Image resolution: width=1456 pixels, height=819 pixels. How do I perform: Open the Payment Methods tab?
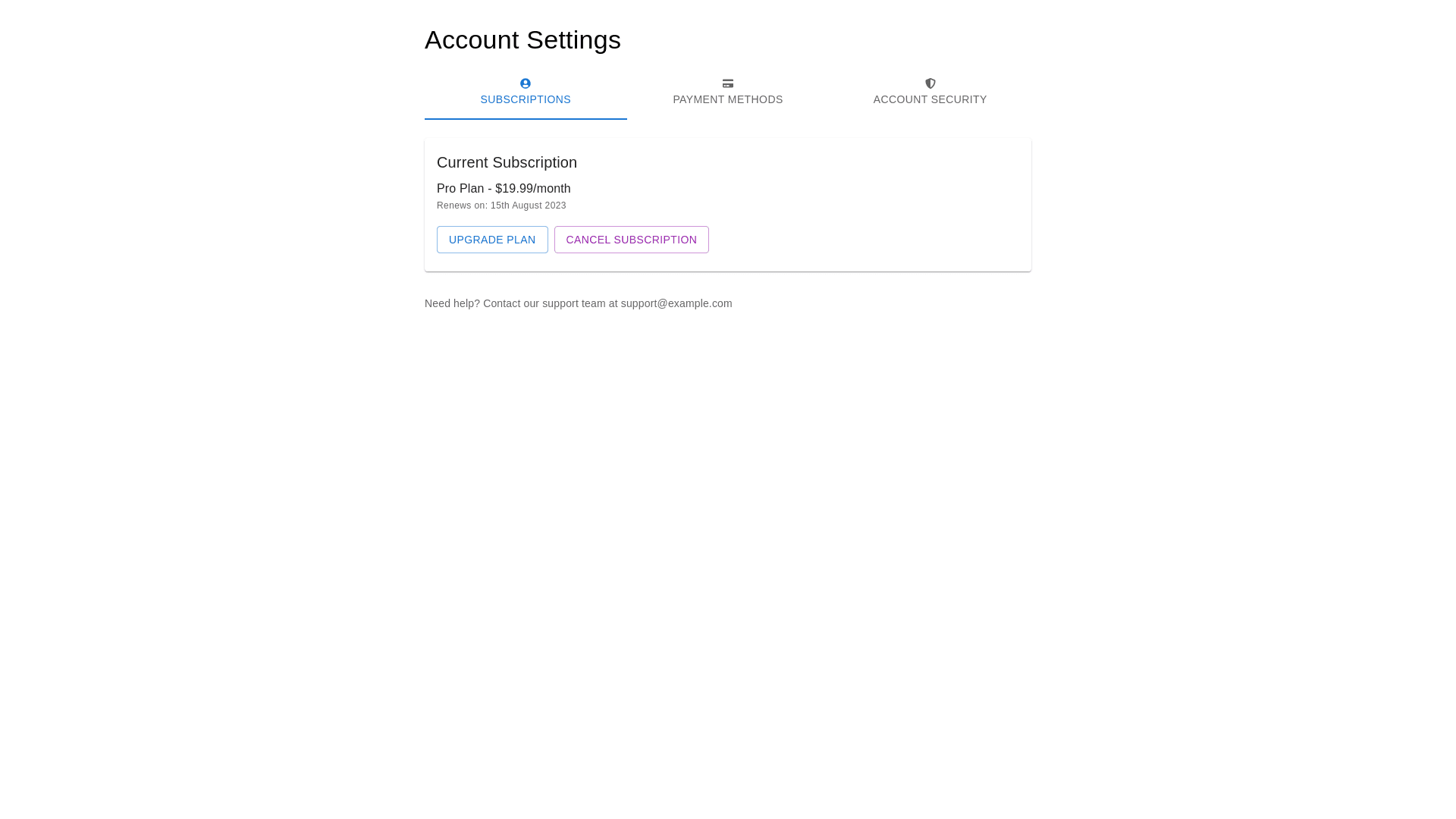[728, 99]
